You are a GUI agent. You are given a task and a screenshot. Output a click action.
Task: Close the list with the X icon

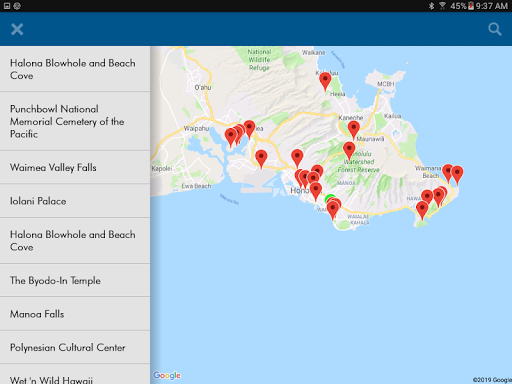17,29
